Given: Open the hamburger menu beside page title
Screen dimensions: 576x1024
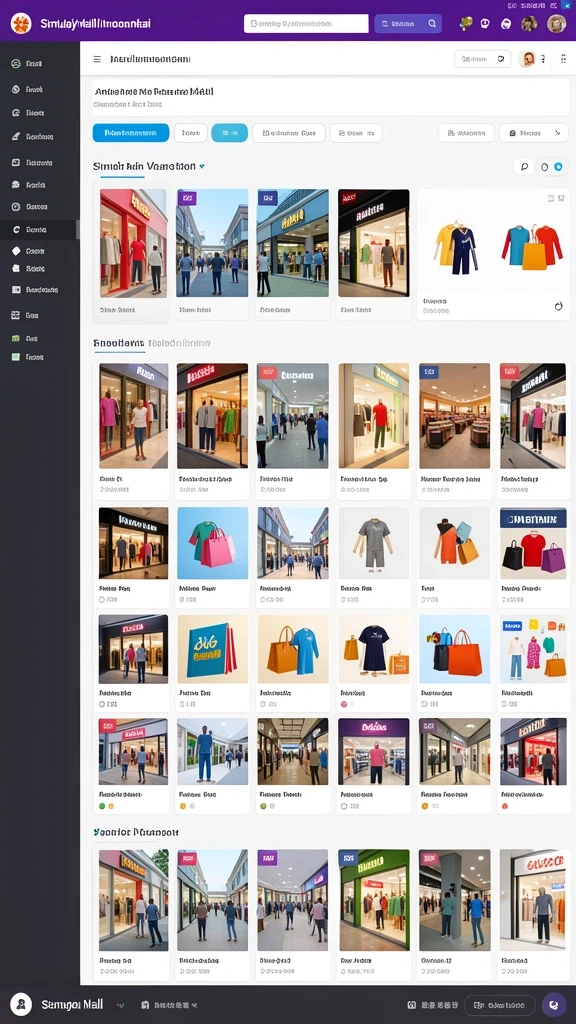Looking at the screenshot, I should 97,59.
